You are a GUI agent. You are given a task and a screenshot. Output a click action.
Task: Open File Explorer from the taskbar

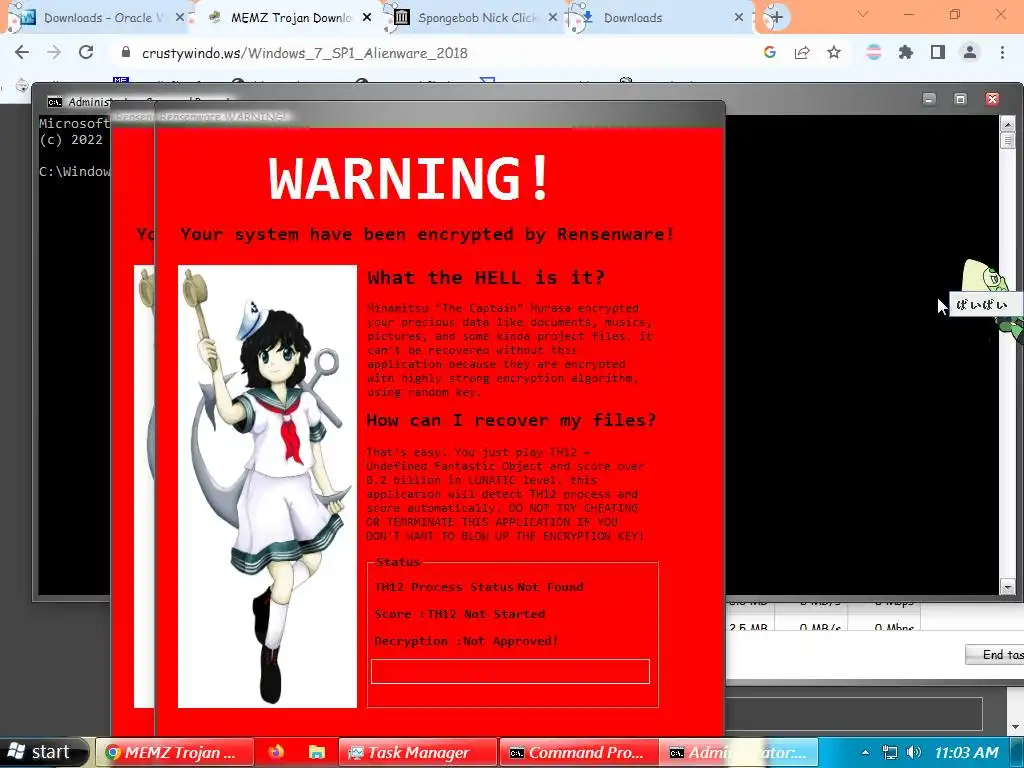pos(317,752)
